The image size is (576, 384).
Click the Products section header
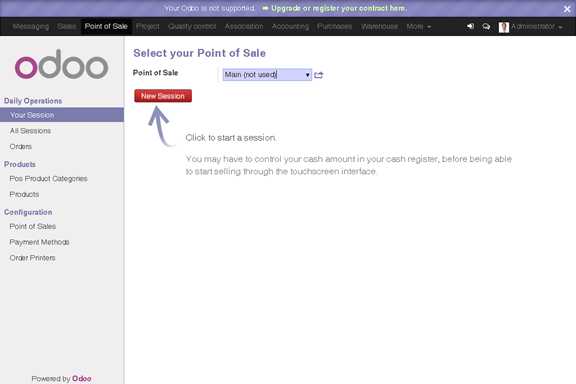(x=19, y=164)
